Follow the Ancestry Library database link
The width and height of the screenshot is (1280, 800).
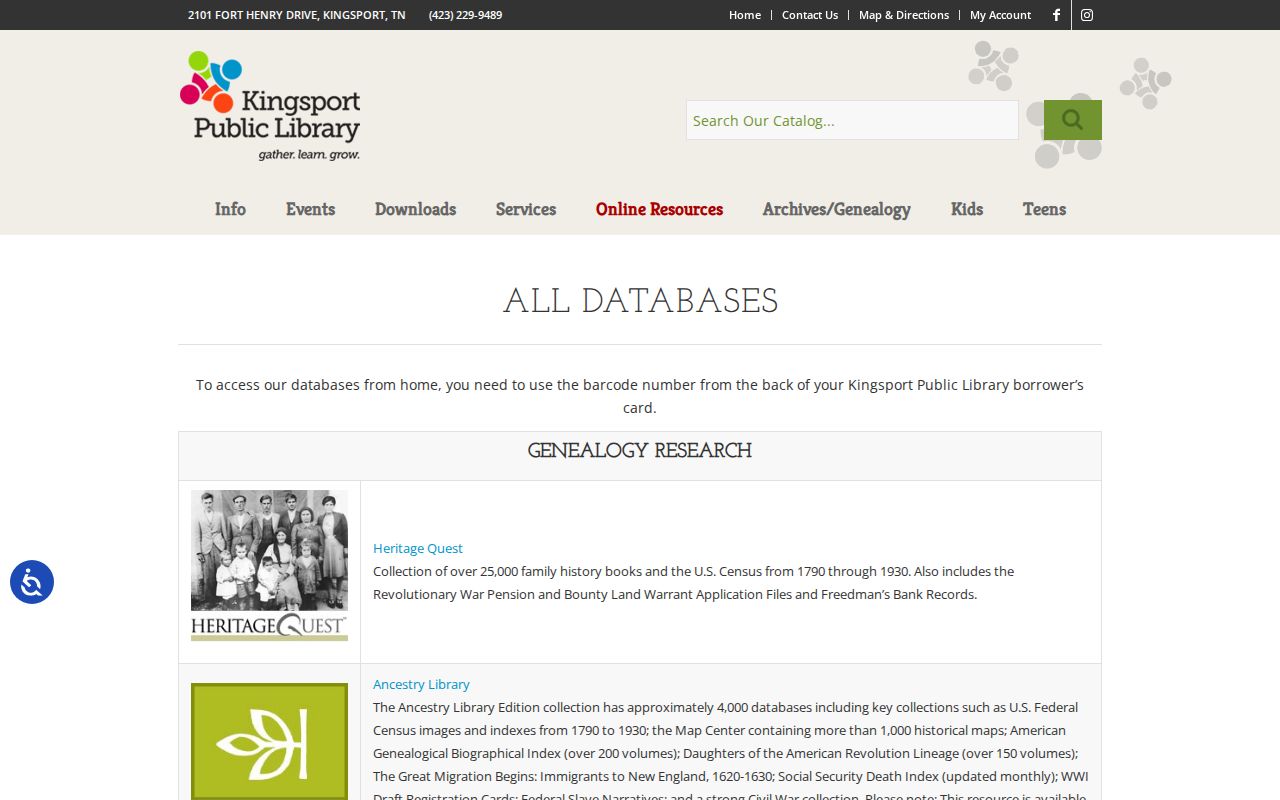pyautogui.click(x=421, y=684)
